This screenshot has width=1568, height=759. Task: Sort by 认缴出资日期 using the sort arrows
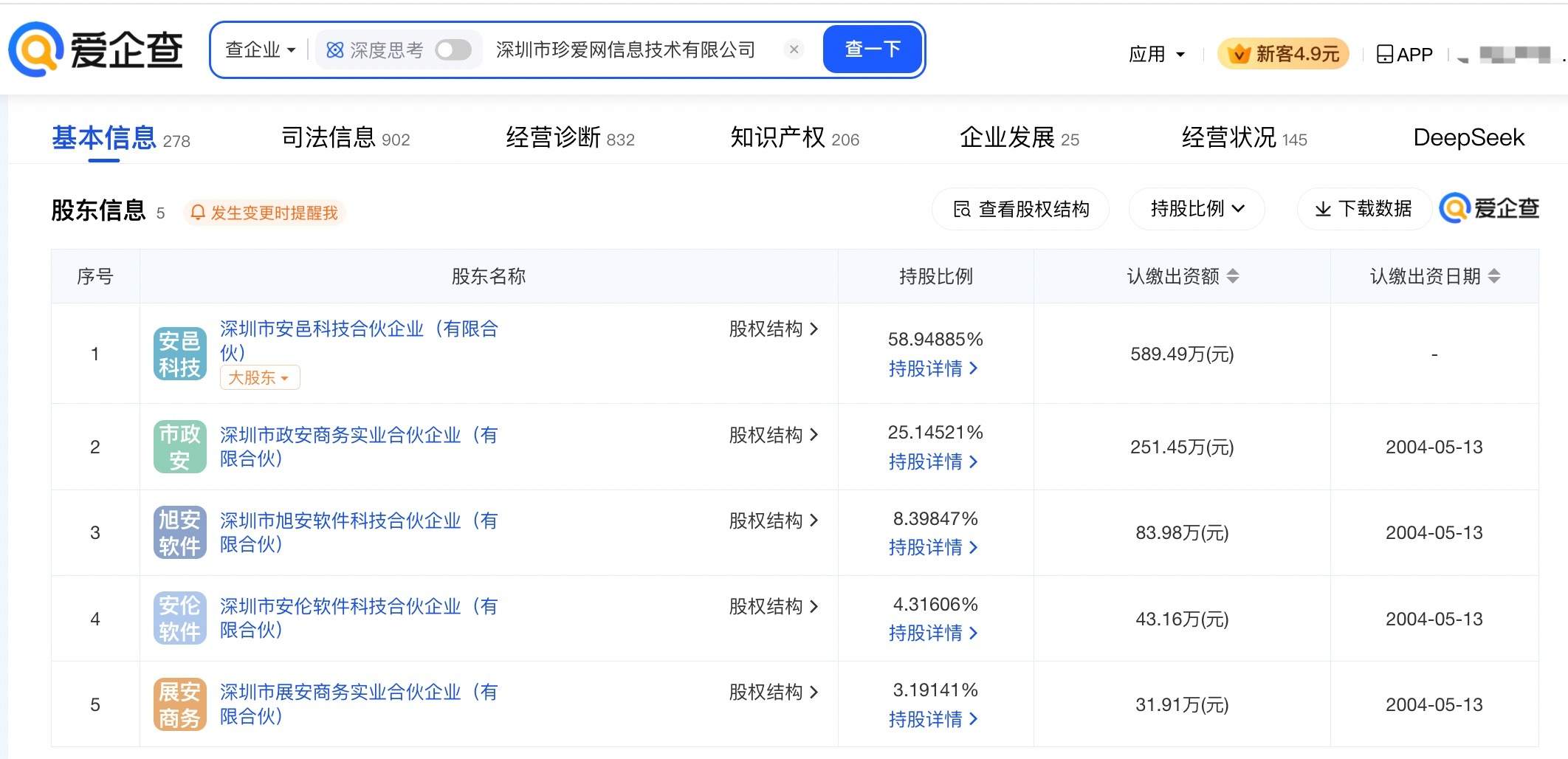click(1493, 276)
